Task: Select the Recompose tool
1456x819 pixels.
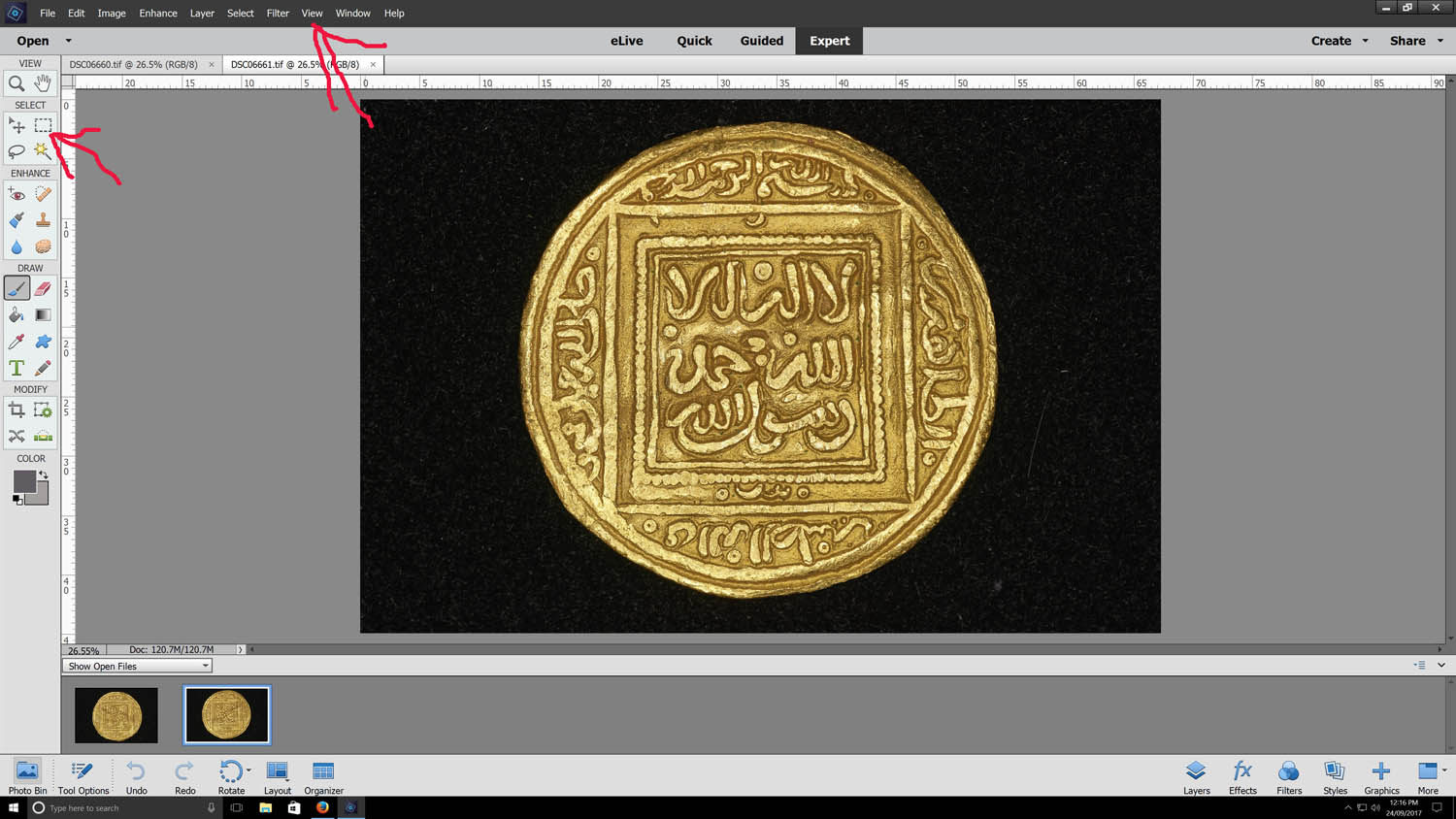Action: 43,410
